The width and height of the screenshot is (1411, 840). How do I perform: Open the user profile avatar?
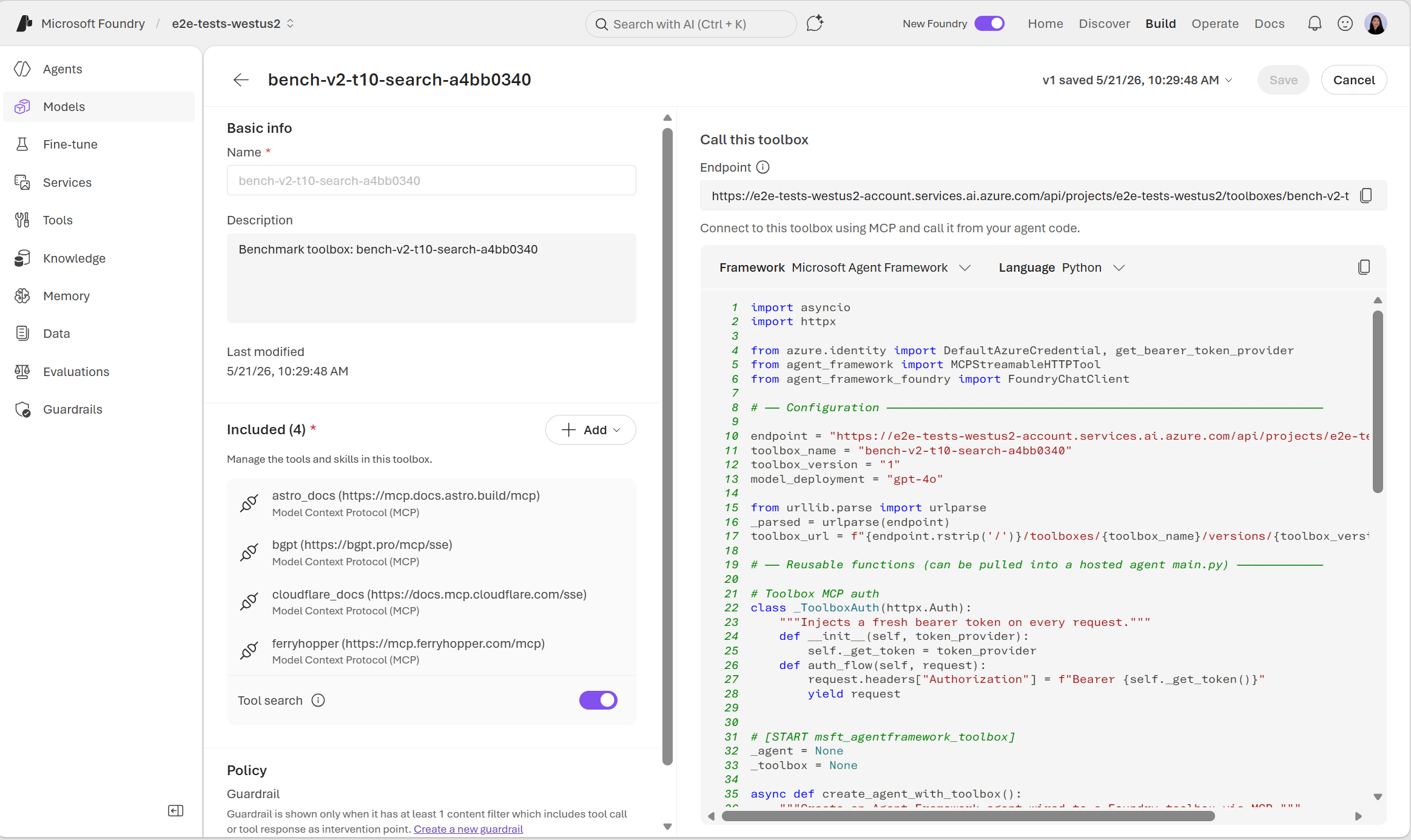click(x=1376, y=24)
